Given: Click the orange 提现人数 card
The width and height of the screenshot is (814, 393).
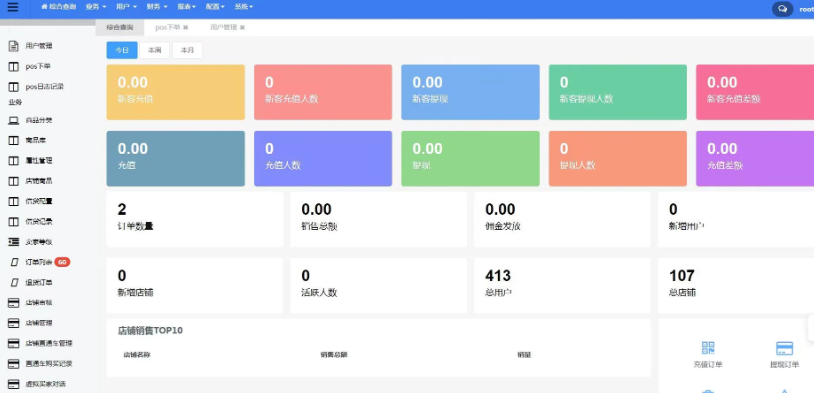Looking at the screenshot, I should [x=618, y=159].
